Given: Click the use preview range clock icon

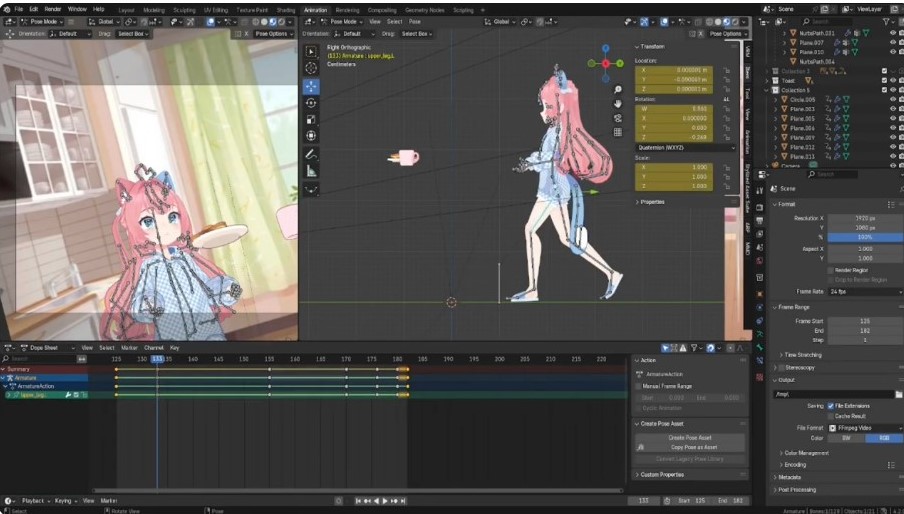Looking at the screenshot, I should point(667,501).
